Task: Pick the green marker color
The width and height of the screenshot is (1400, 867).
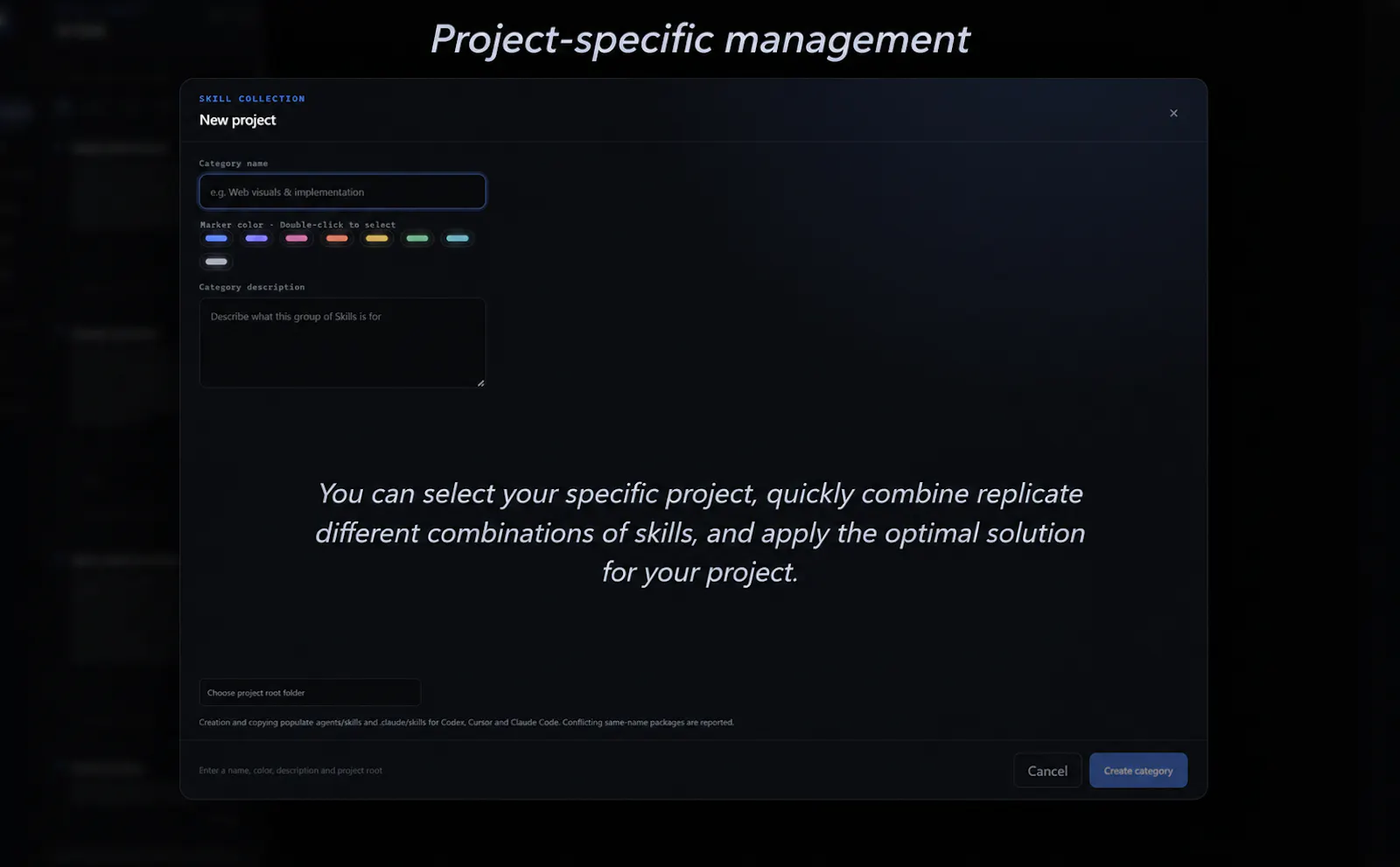Action: pyautogui.click(x=417, y=238)
